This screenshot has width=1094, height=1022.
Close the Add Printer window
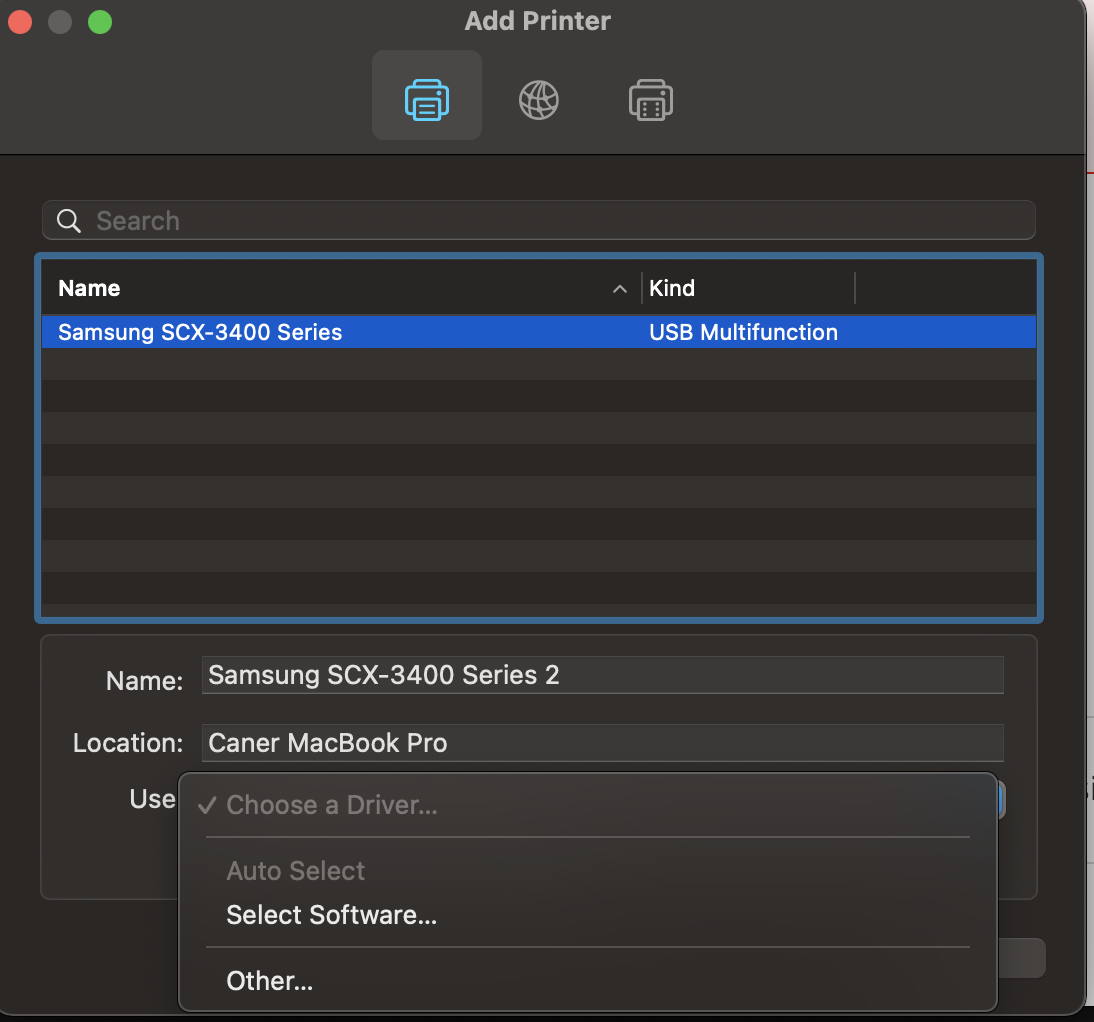(x=20, y=22)
